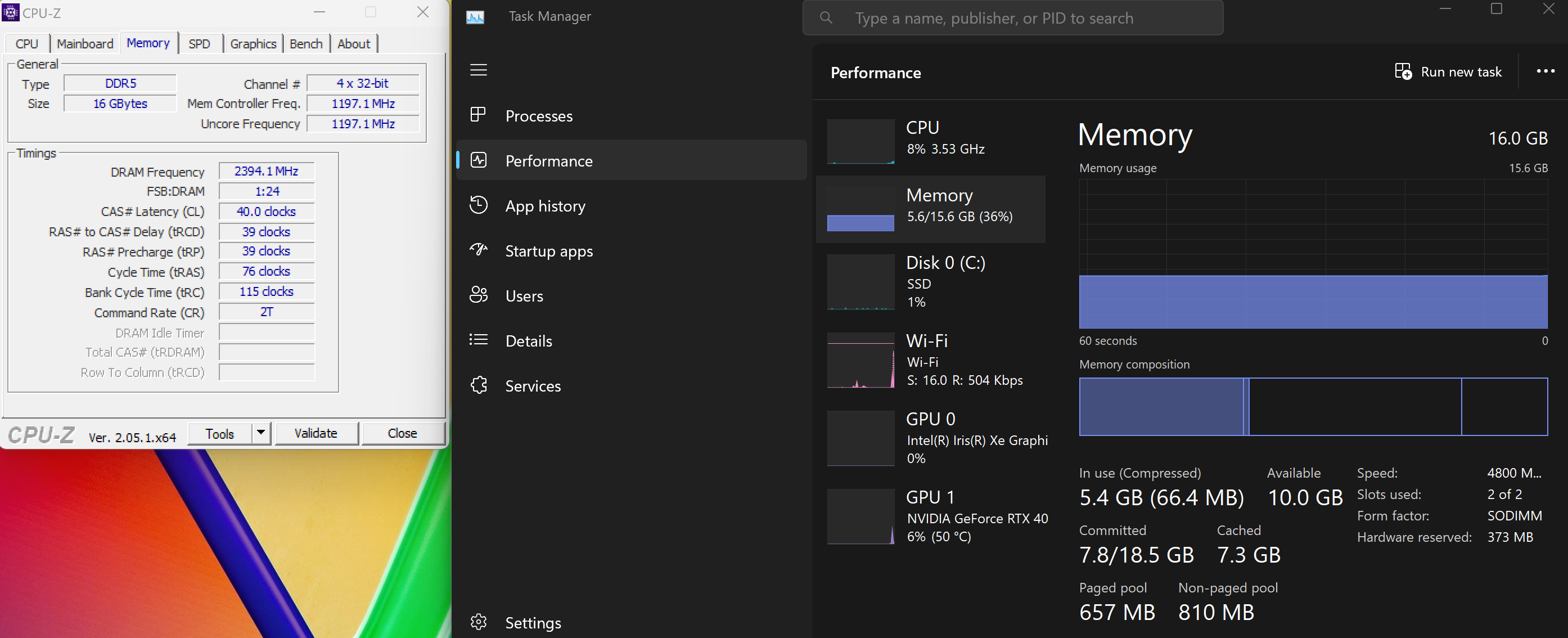Click the CAS# Latency 40.0 clocks field

[x=267, y=211]
